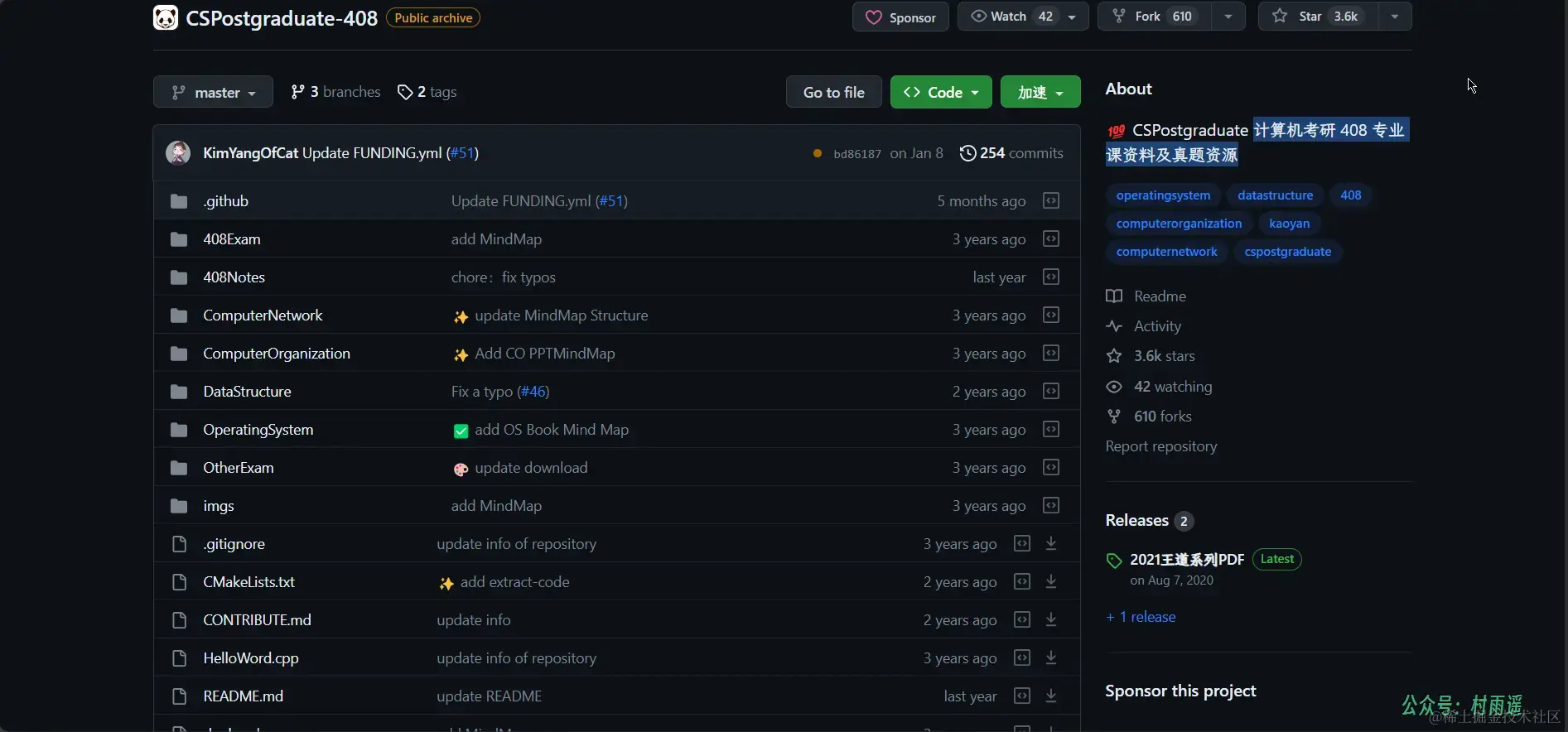Select the datastructure topic tag
This screenshot has height=732, width=1568.
(1275, 195)
